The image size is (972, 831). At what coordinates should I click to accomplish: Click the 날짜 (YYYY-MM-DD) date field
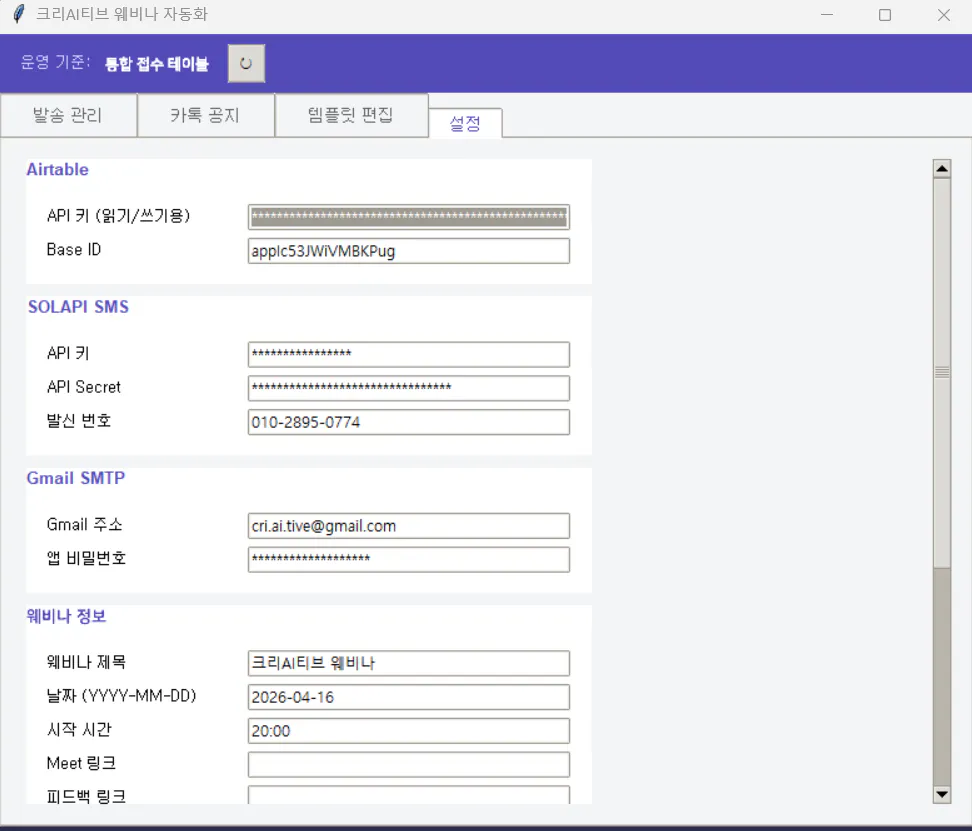[409, 697]
